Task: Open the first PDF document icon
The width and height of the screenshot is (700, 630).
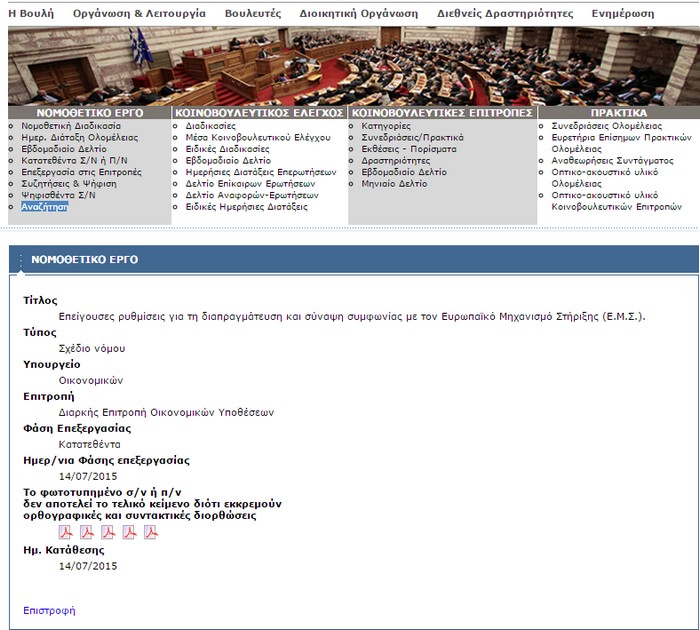Action: [66, 531]
